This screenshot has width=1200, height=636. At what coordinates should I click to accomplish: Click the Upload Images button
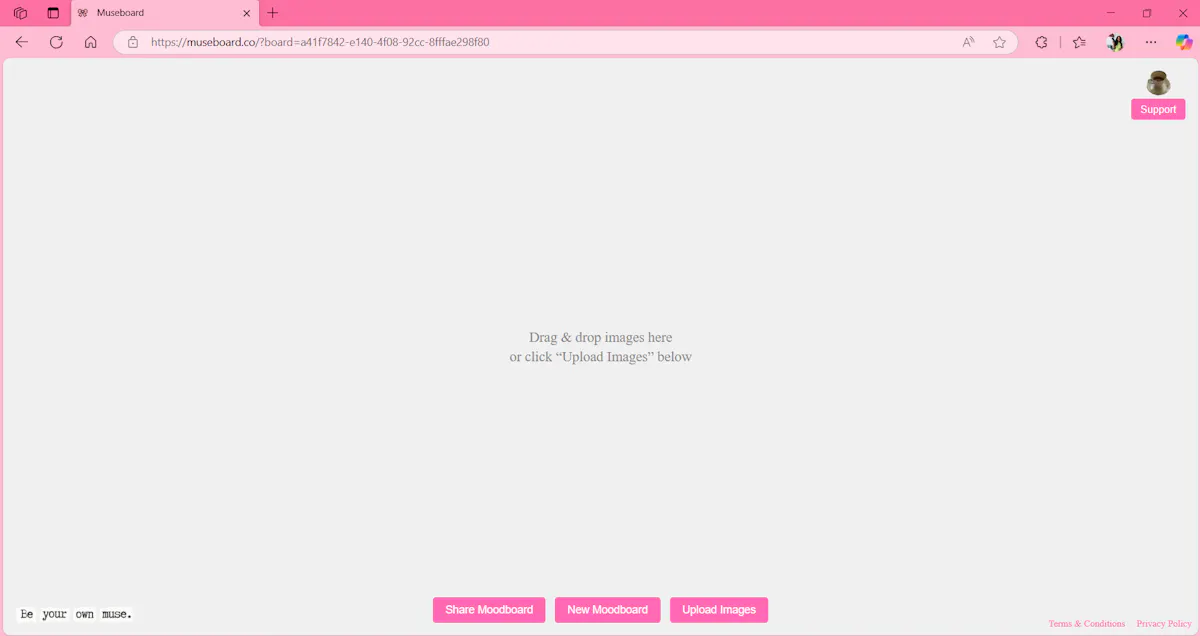pos(719,610)
